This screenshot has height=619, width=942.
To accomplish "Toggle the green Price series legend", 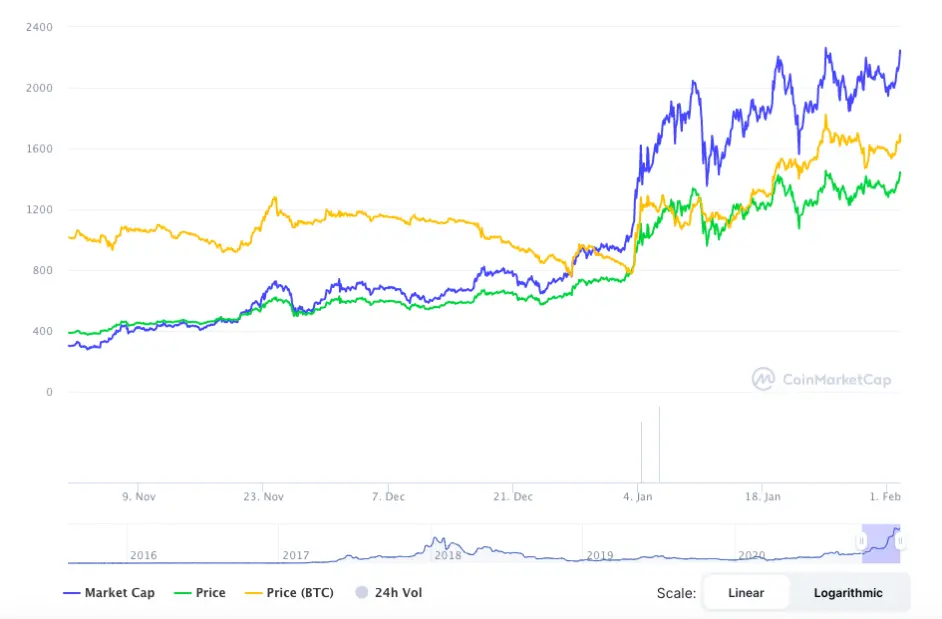I will coord(199,593).
